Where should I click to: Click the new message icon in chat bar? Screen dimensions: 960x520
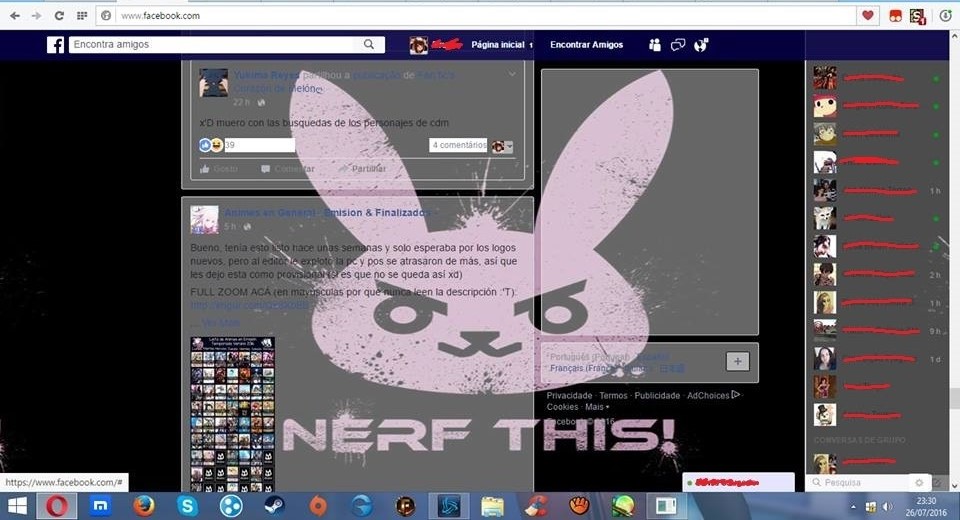937,483
